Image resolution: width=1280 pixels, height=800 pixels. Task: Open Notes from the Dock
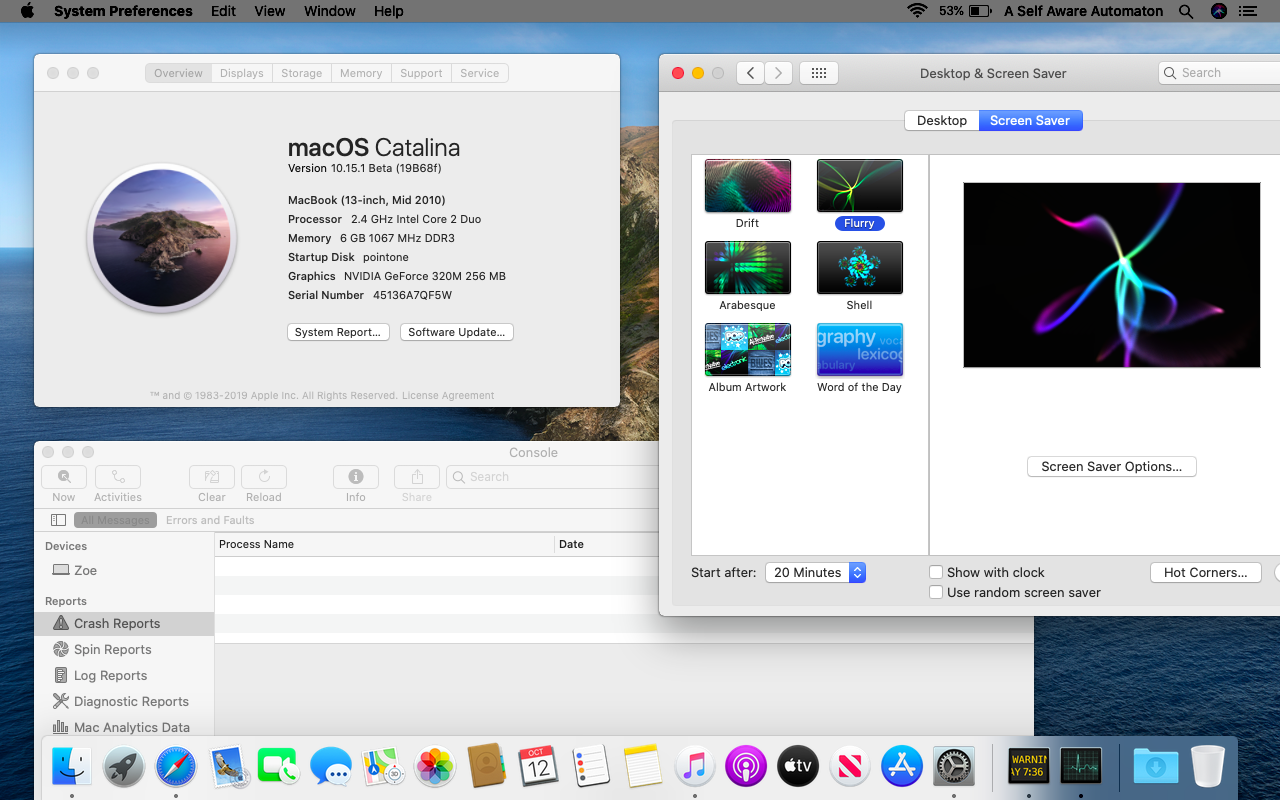pyautogui.click(x=642, y=767)
